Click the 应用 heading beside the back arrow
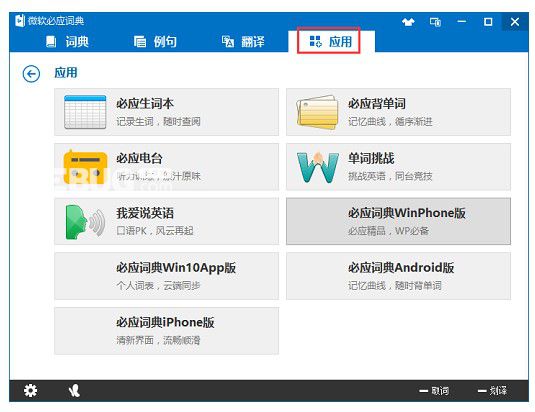535x412 pixels. 66,73
